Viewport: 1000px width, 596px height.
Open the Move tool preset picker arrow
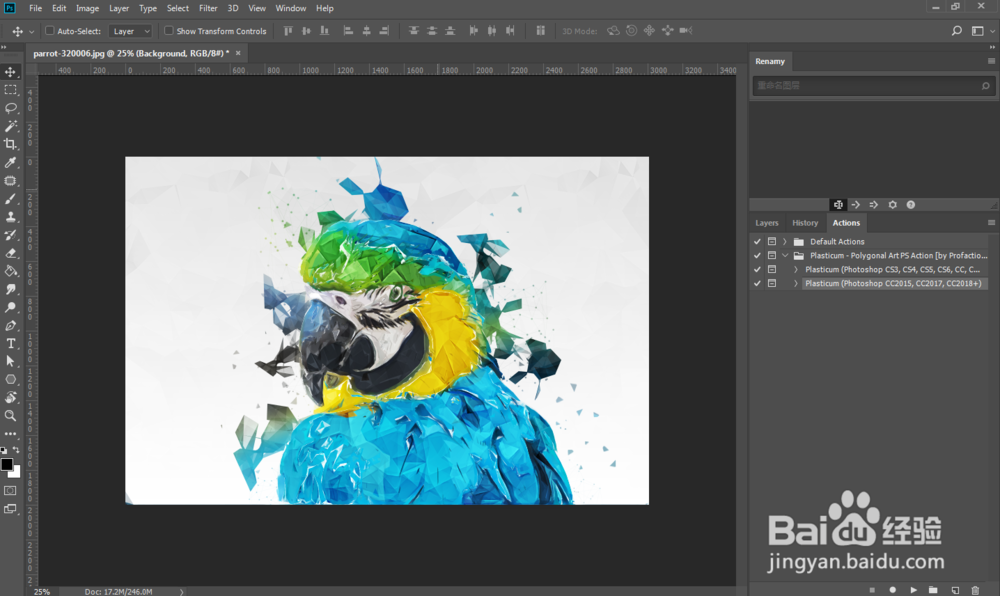pyautogui.click(x=31, y=31)
